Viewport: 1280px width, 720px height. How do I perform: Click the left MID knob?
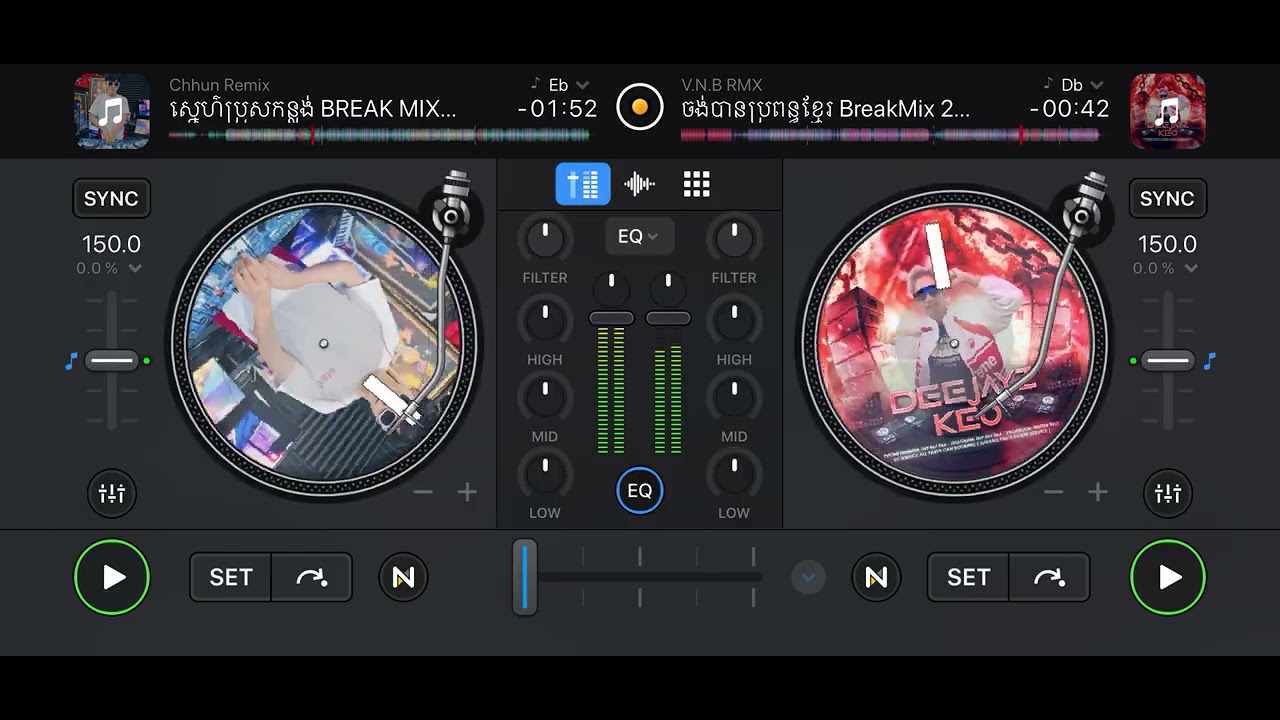pos(545,398)
